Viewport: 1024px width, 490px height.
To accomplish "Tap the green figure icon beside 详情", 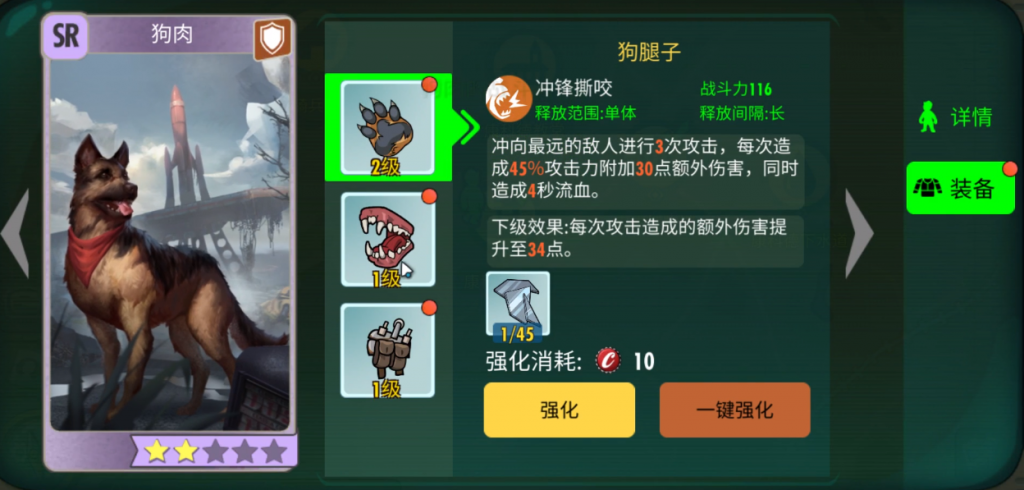I will coord(927,117).
